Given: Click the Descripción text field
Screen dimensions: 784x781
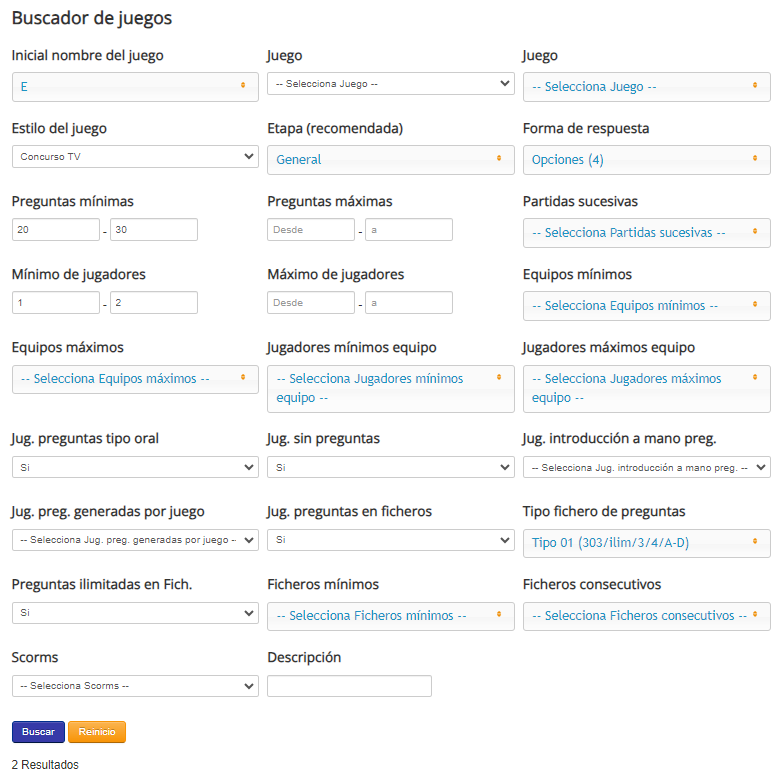Looking at the screenshot, I should 349,686.
